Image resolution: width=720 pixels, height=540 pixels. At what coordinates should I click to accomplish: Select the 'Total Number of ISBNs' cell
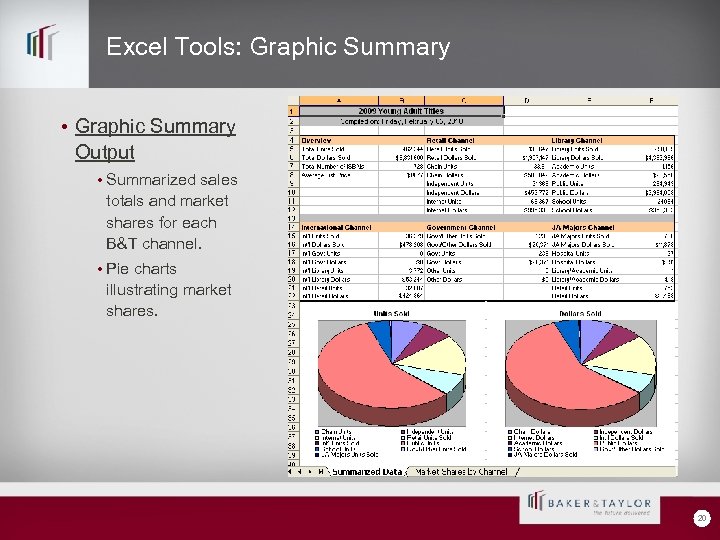339,166
